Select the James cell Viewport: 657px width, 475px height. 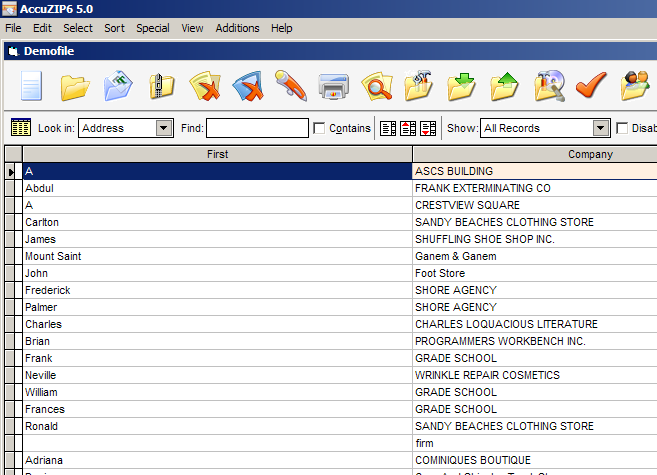click(x=217, y=239)
